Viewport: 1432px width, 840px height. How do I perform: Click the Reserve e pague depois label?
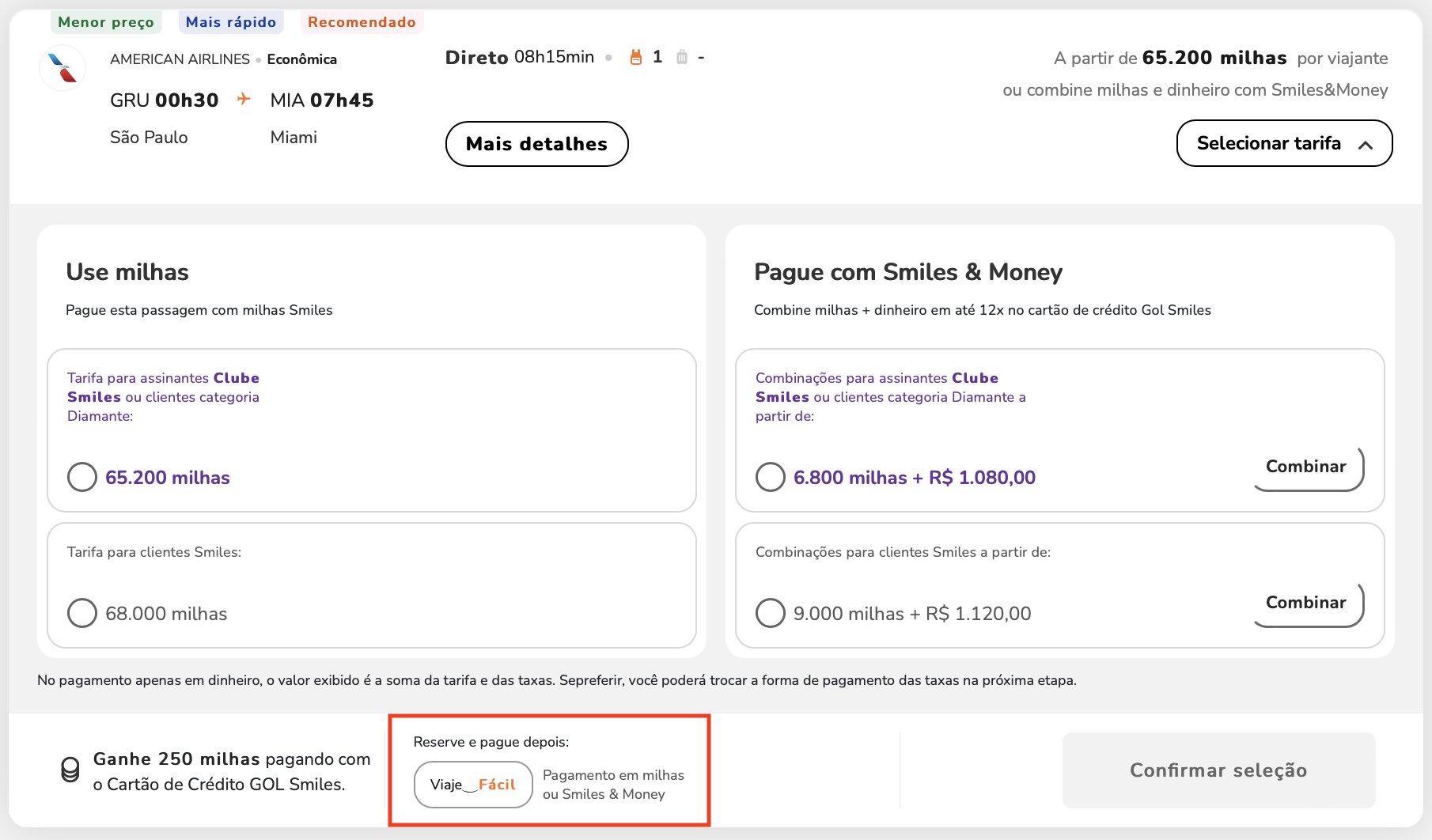(x=491, y=742)
